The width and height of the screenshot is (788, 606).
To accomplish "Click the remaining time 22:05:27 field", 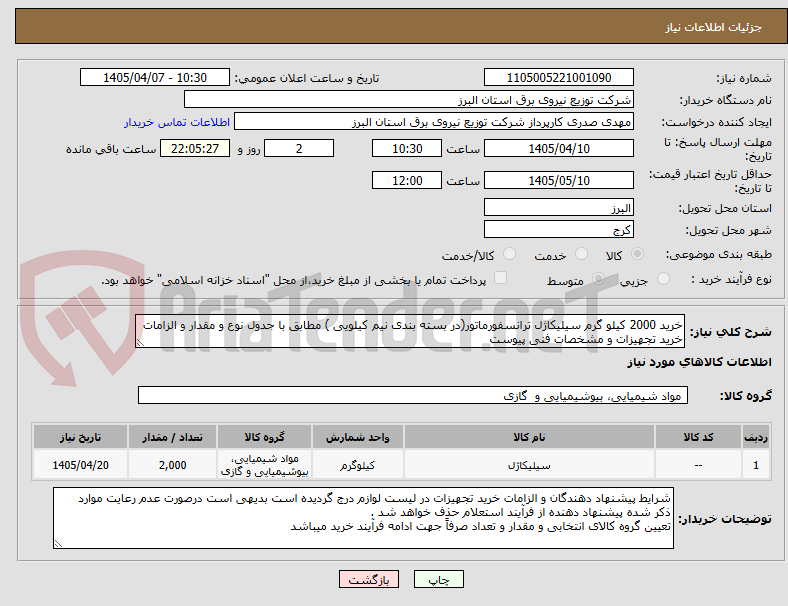I will 195,149.
